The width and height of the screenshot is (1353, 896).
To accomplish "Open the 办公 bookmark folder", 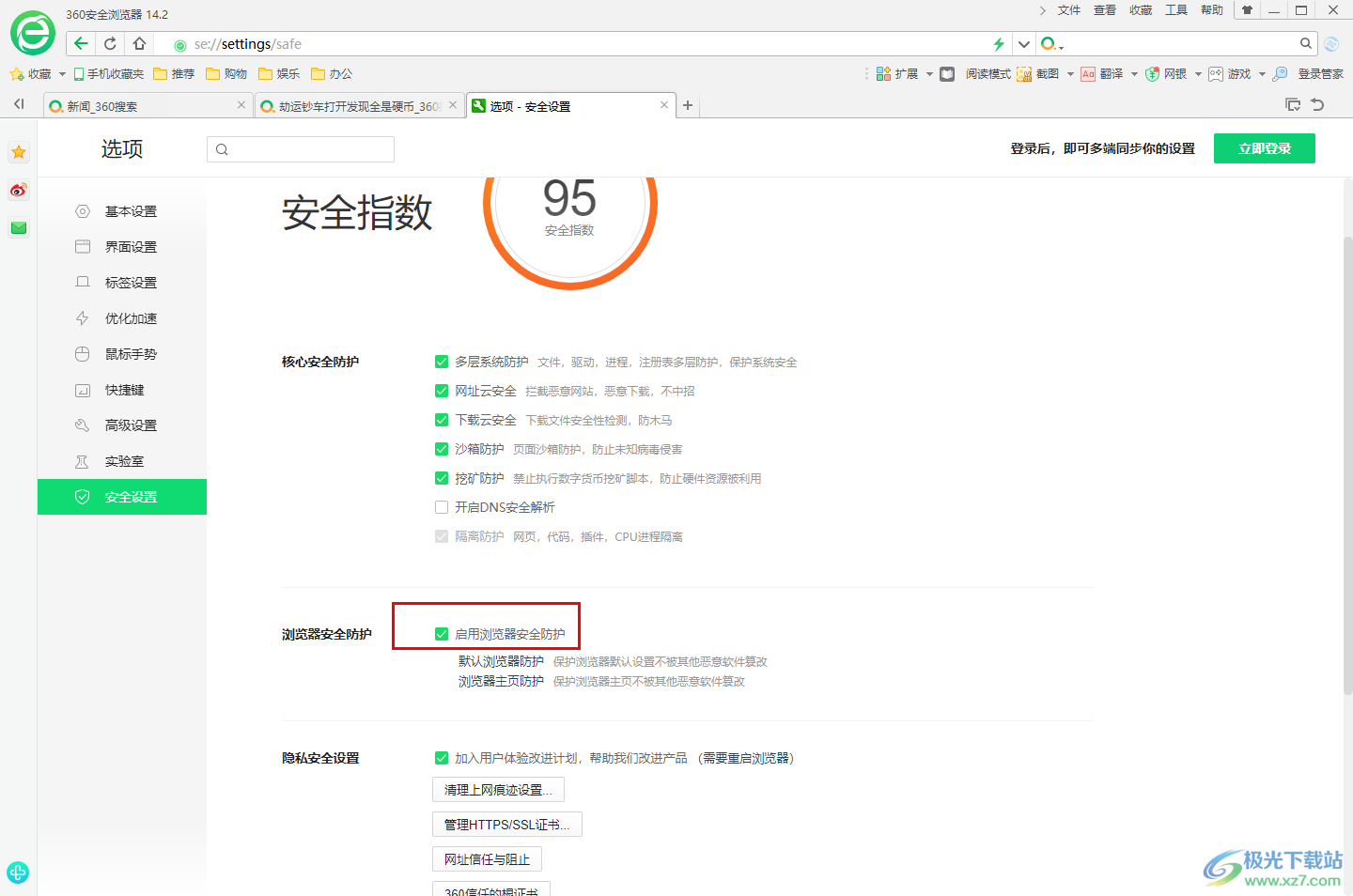I will pos(332,74).
